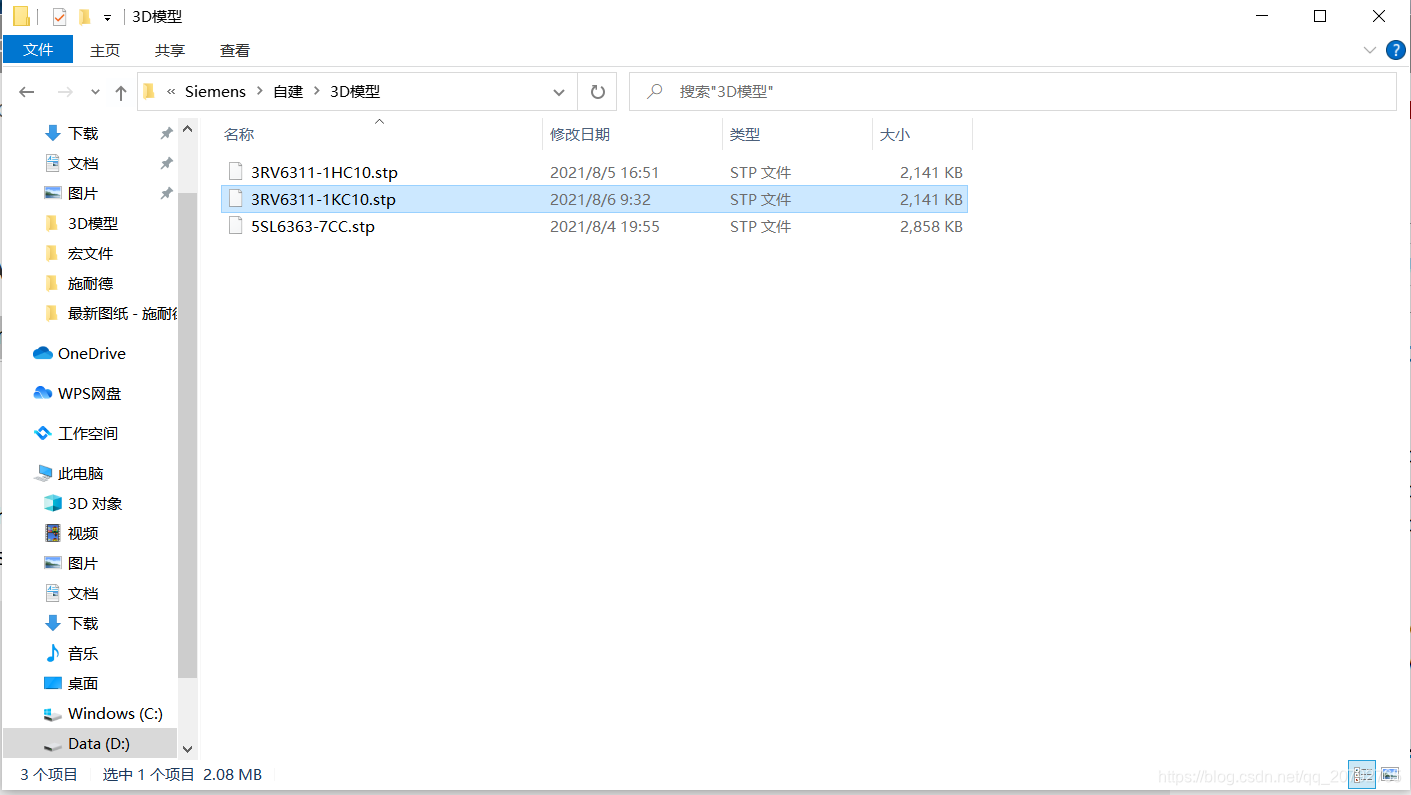The width and height of the screenshot is (1411, 795).
Task: Switch to the 共享 ribbon tab
Action: pyautogui.click(x=170, y=50)
